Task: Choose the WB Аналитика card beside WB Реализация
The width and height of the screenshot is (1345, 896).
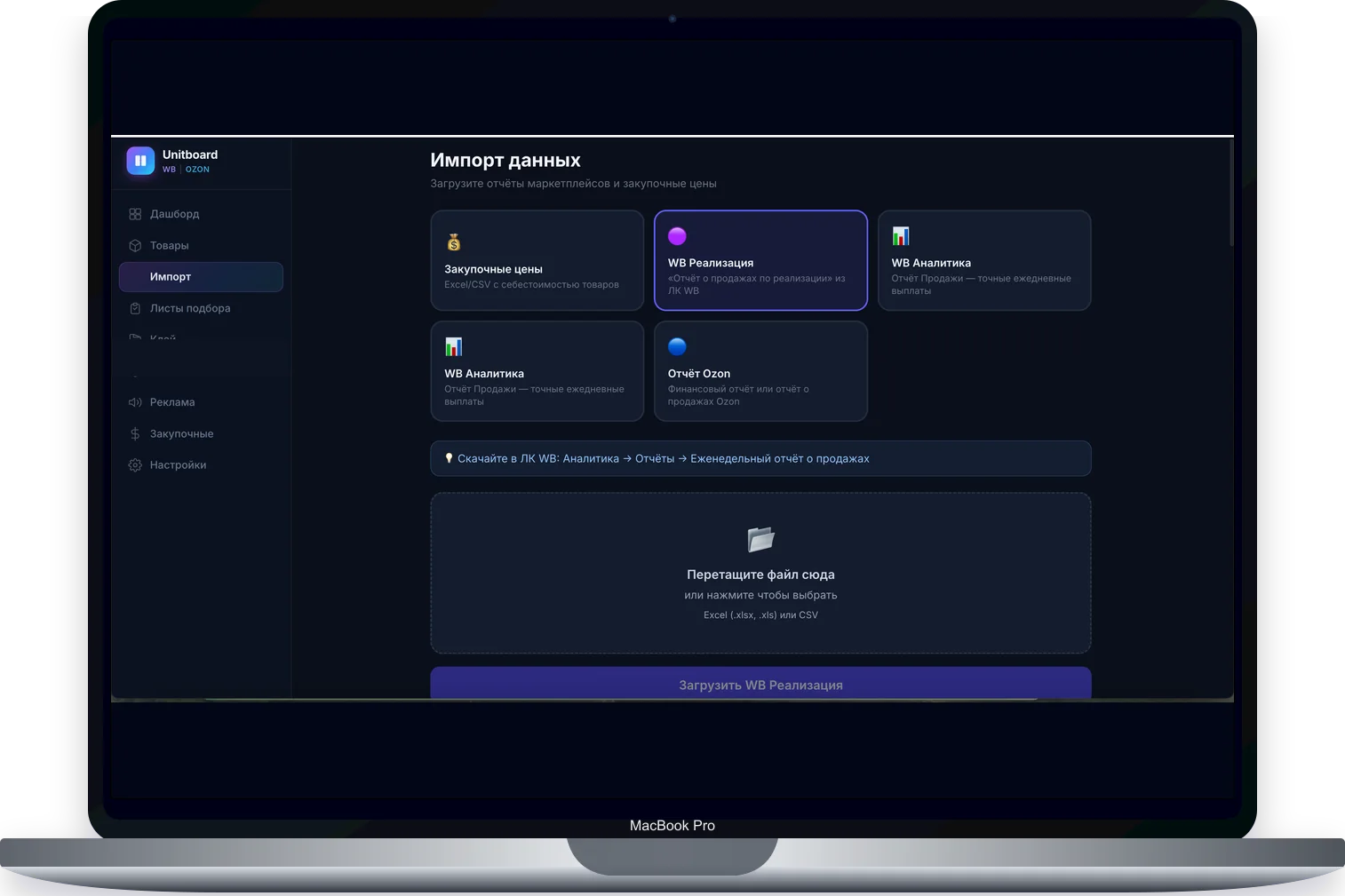Action: tap(984, 260)
